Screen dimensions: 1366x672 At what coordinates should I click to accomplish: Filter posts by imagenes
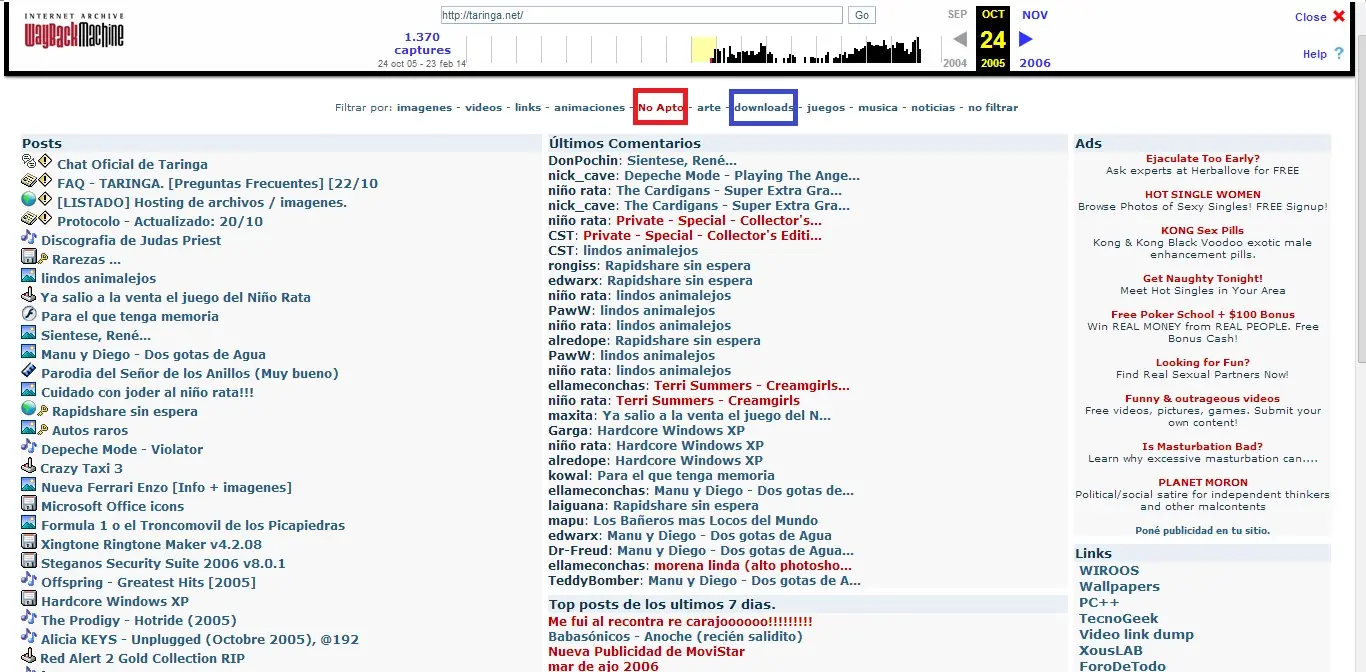[x=424, y=107]
